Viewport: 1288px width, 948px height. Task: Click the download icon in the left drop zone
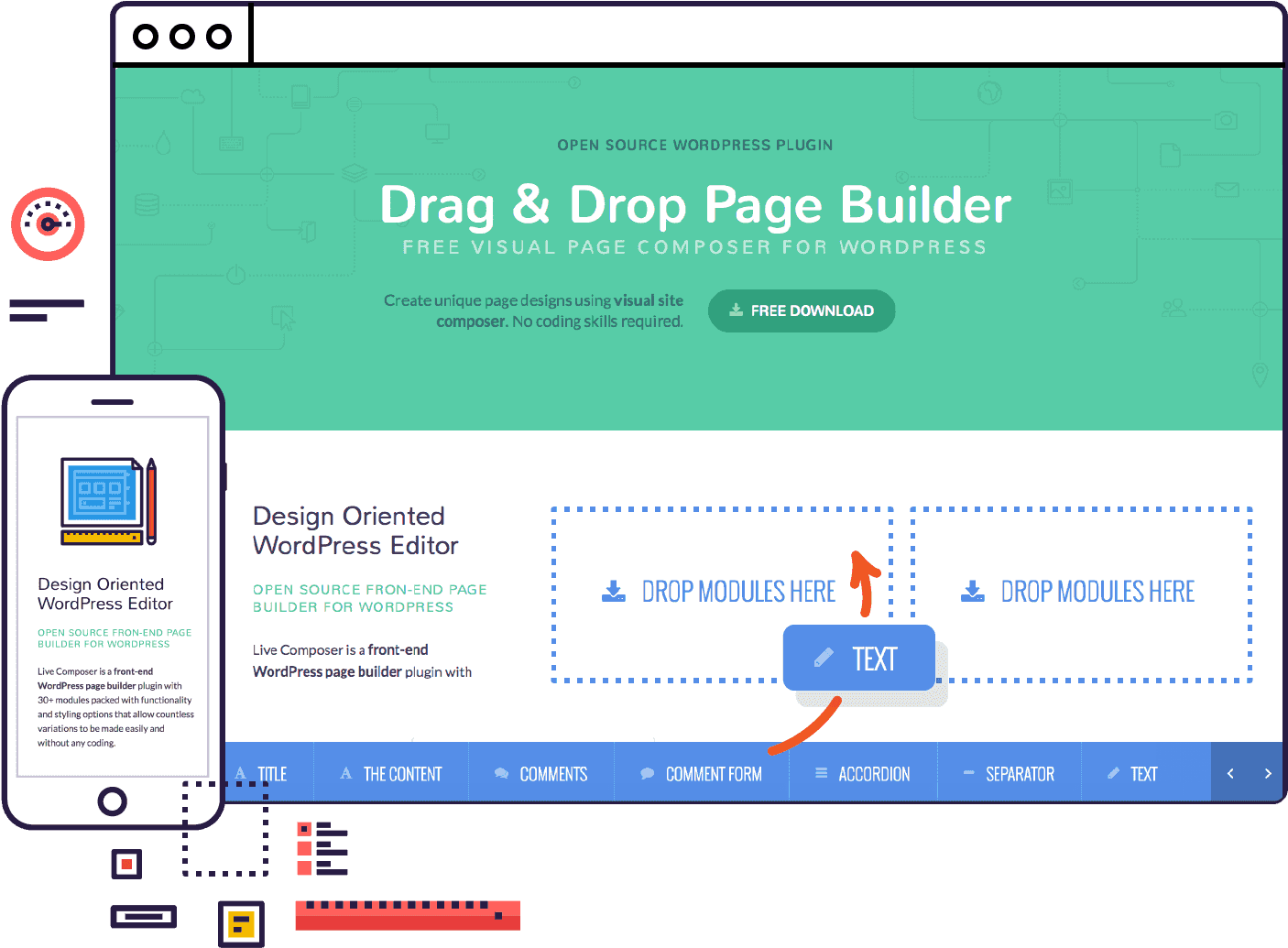(613, 591)
